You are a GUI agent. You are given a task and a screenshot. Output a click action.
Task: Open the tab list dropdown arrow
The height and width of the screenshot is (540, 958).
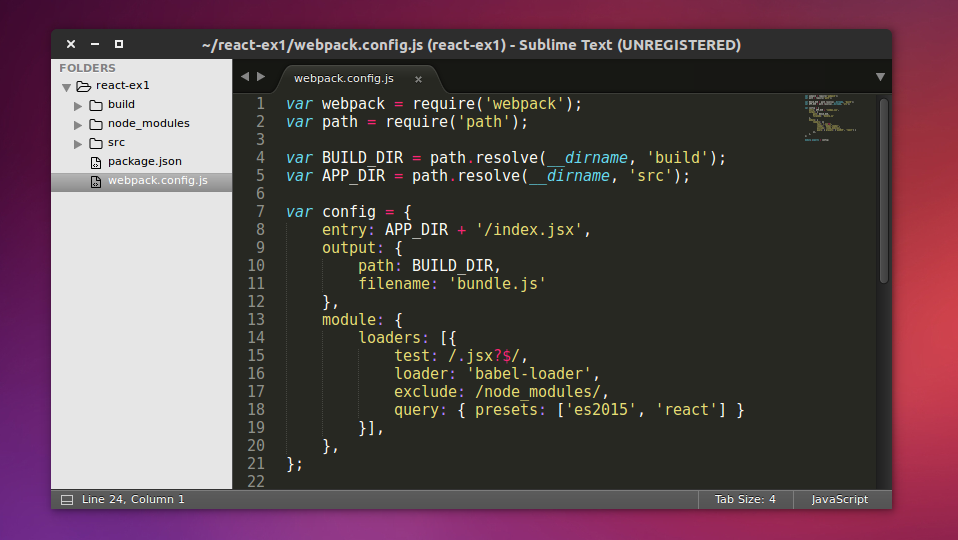click(880, 77)
